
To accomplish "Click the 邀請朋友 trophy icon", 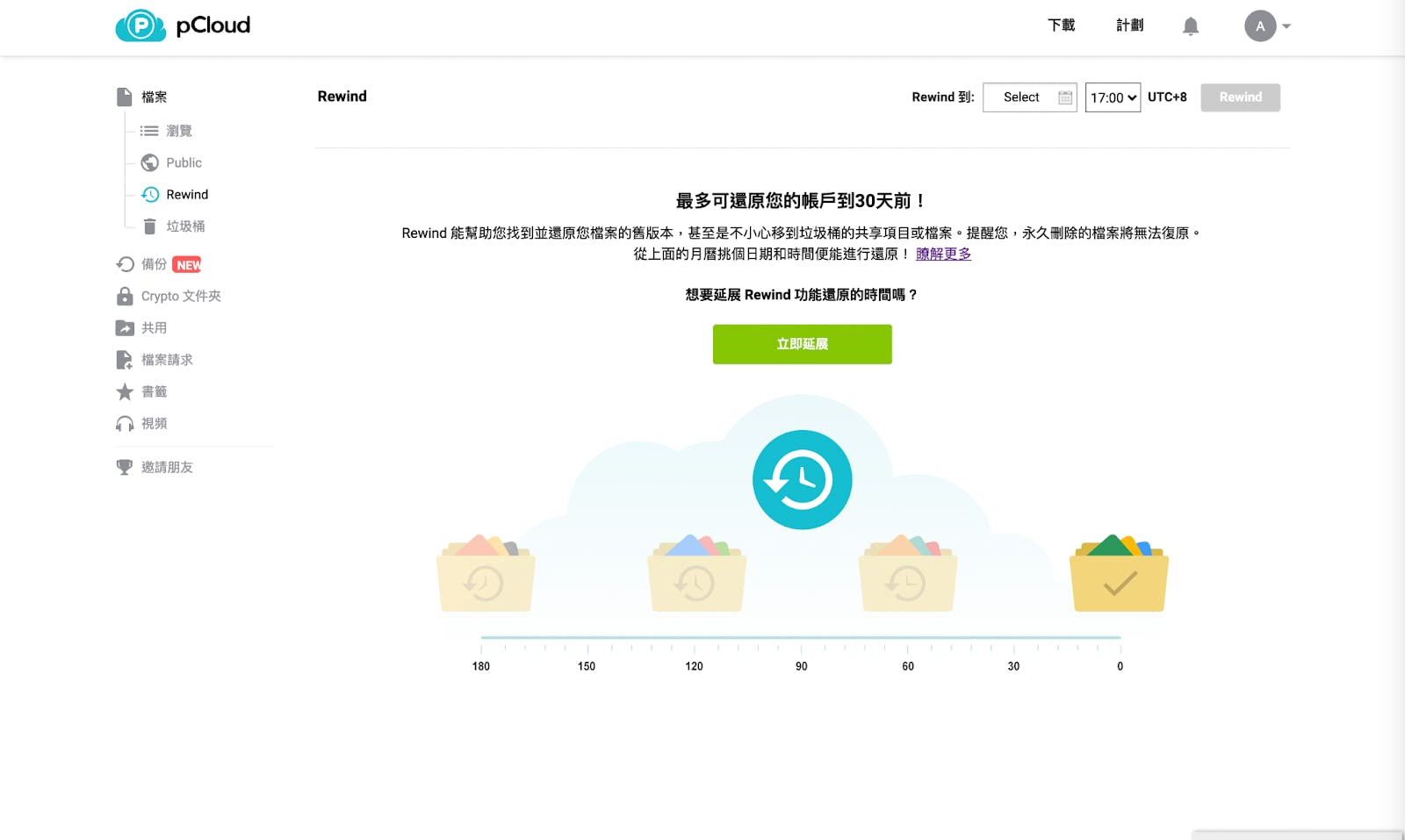I will click(125, 468).
